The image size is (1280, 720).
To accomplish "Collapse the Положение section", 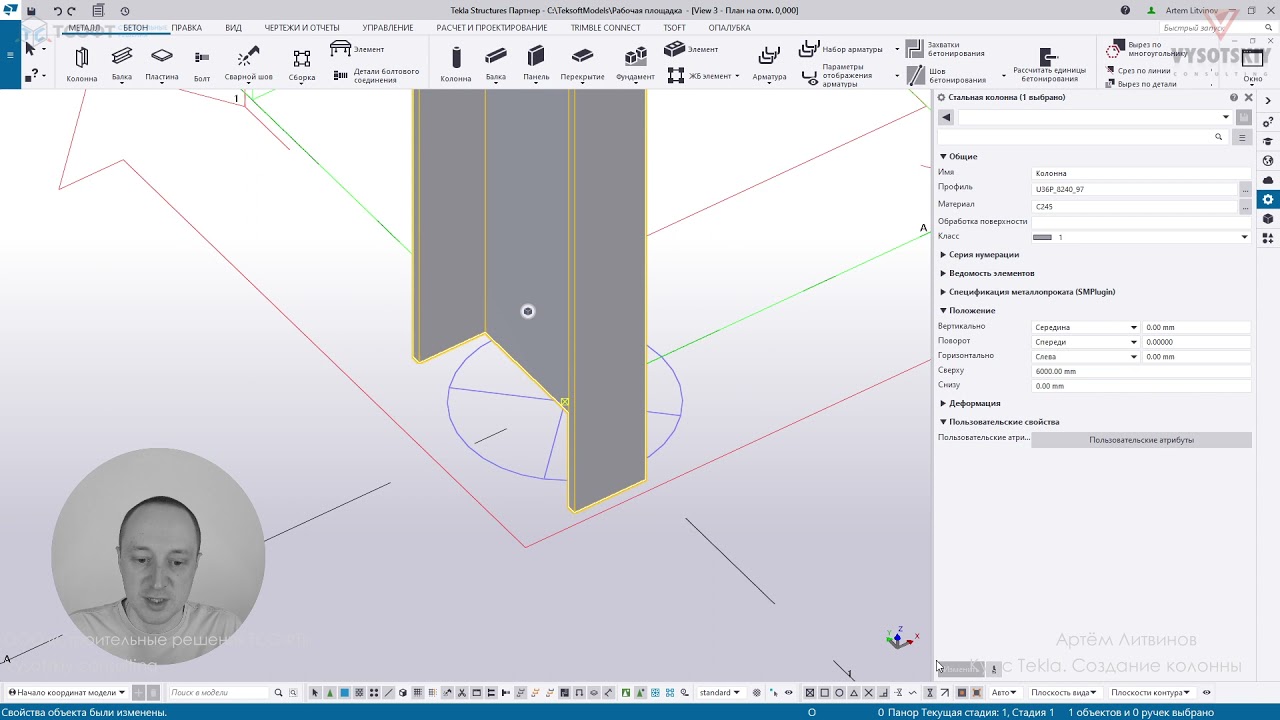I will [943, 310].
